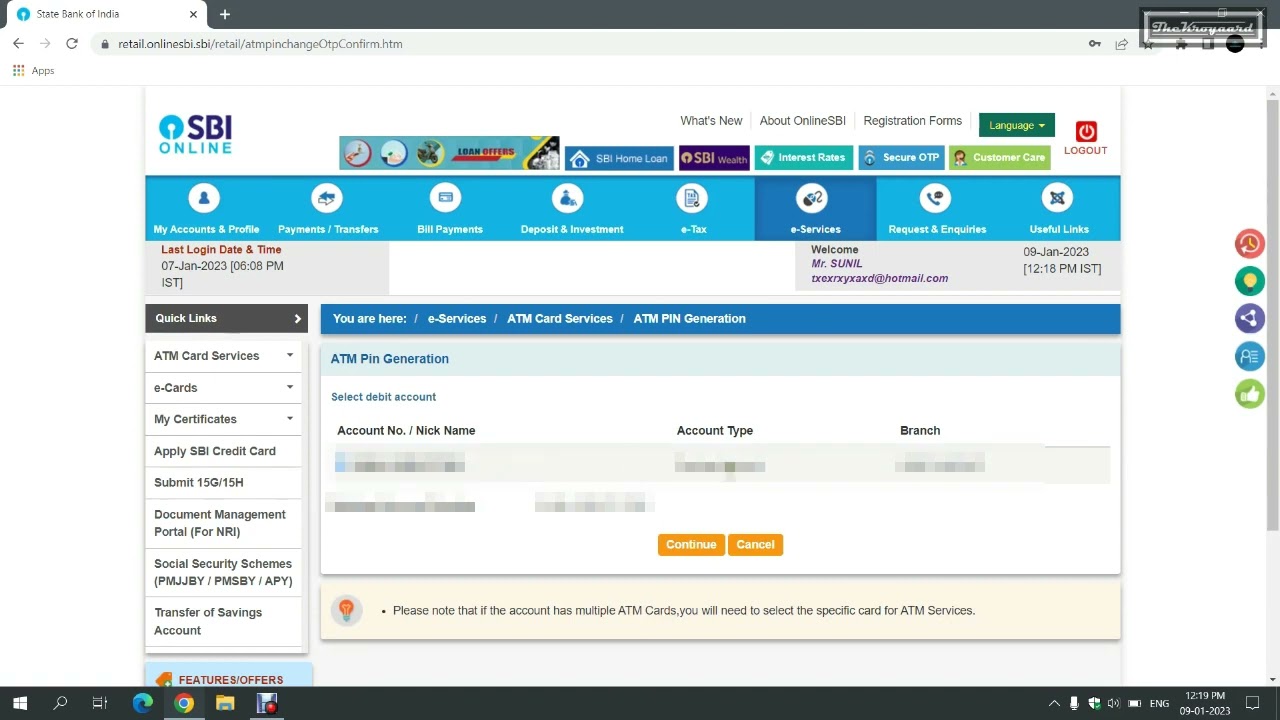
Task: Click the ENG language indicator
Action: click(1159, 704)
